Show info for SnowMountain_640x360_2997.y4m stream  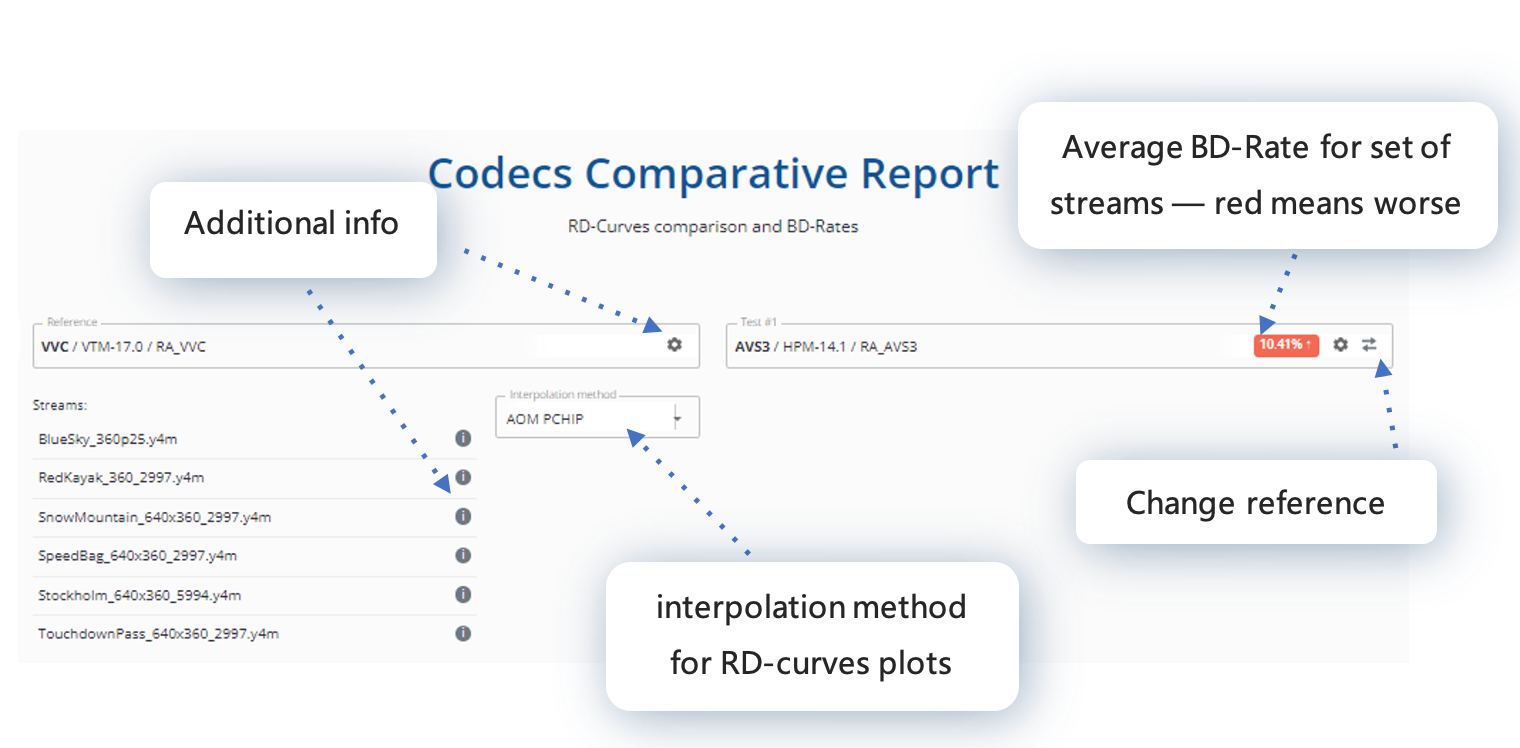(x=463, y=516)
